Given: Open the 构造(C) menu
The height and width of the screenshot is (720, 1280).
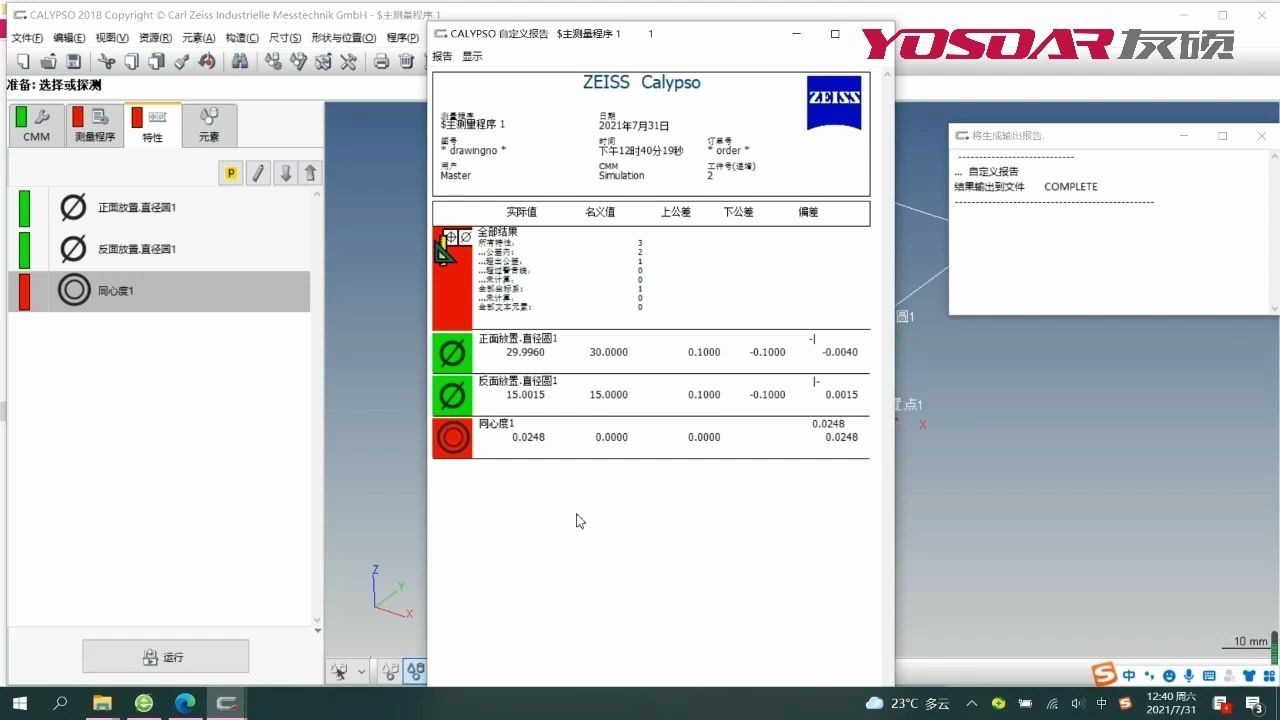Looking at the screenshot, I should tap(242, 38).
